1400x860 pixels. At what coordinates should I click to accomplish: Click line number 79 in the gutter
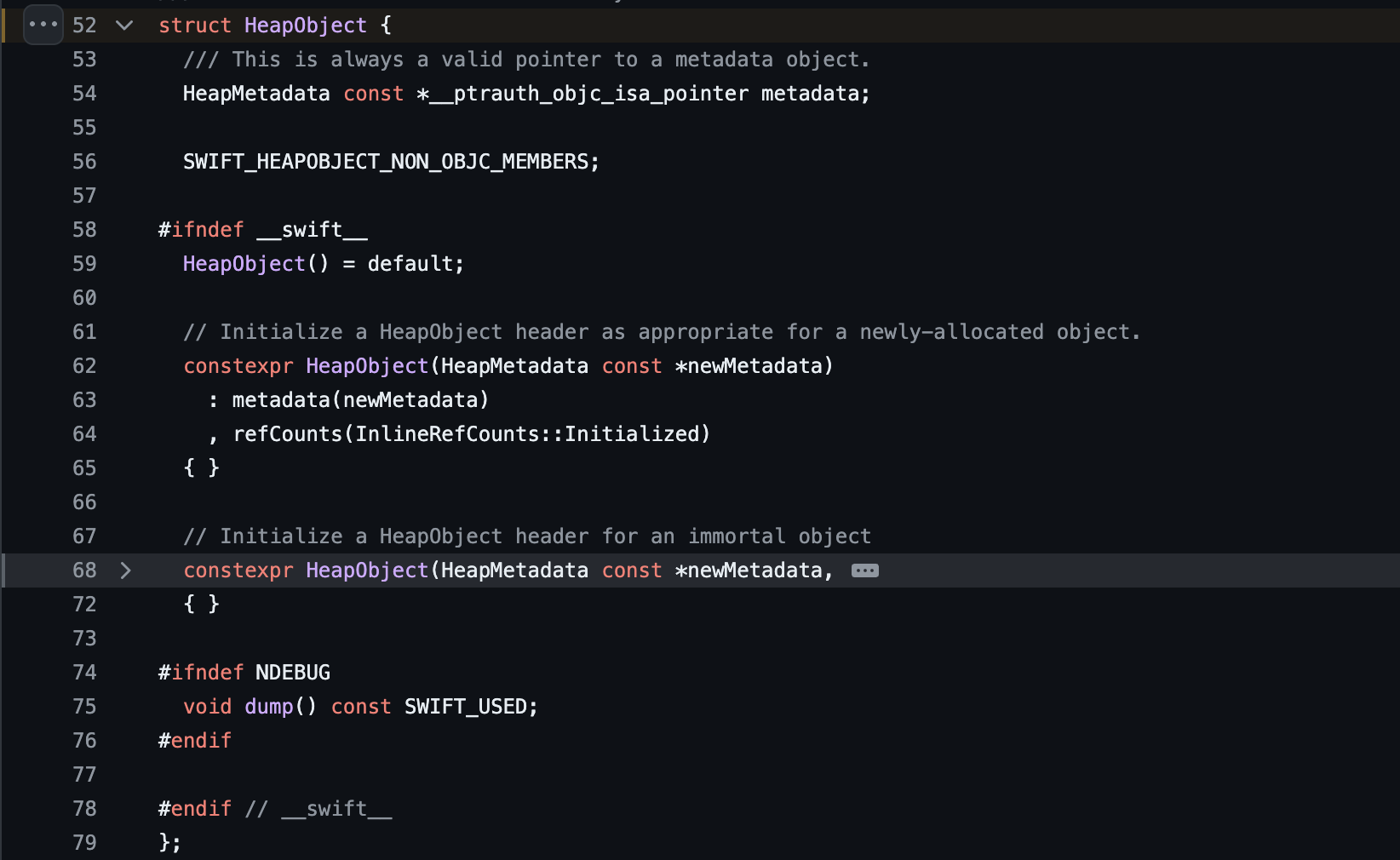[x=84, y=843]
